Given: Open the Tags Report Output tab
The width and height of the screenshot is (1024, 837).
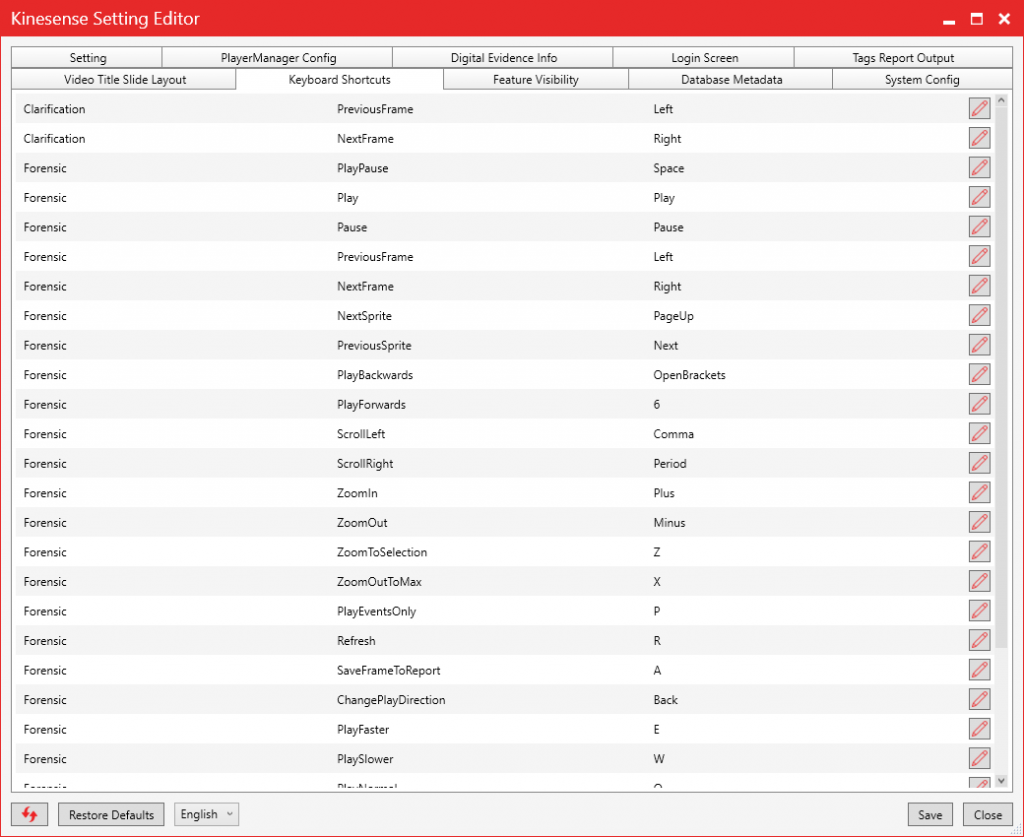Looking at the screenshot, I should click(903, 57).
